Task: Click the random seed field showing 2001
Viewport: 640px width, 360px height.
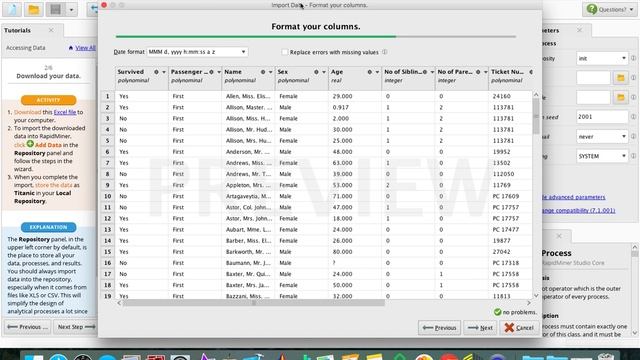Action: point(602,117)
